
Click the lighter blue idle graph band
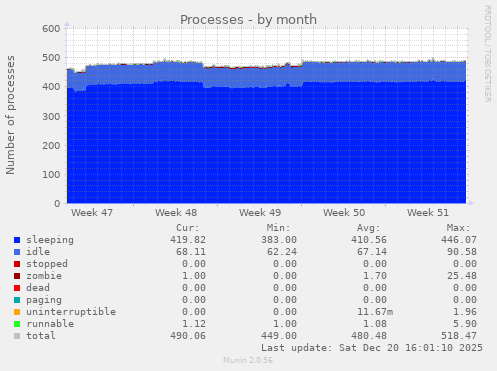266,76
